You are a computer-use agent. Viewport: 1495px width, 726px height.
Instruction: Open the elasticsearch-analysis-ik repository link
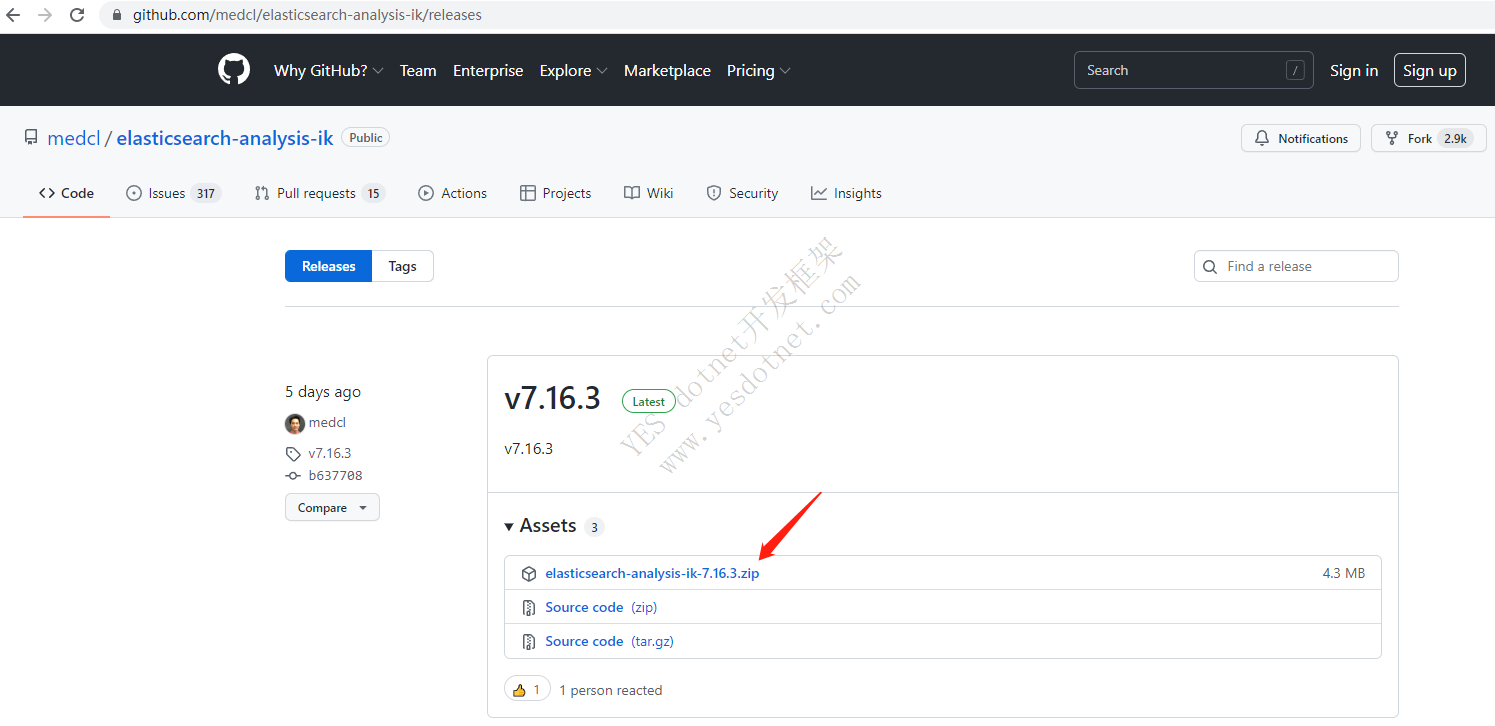point(225,138)
